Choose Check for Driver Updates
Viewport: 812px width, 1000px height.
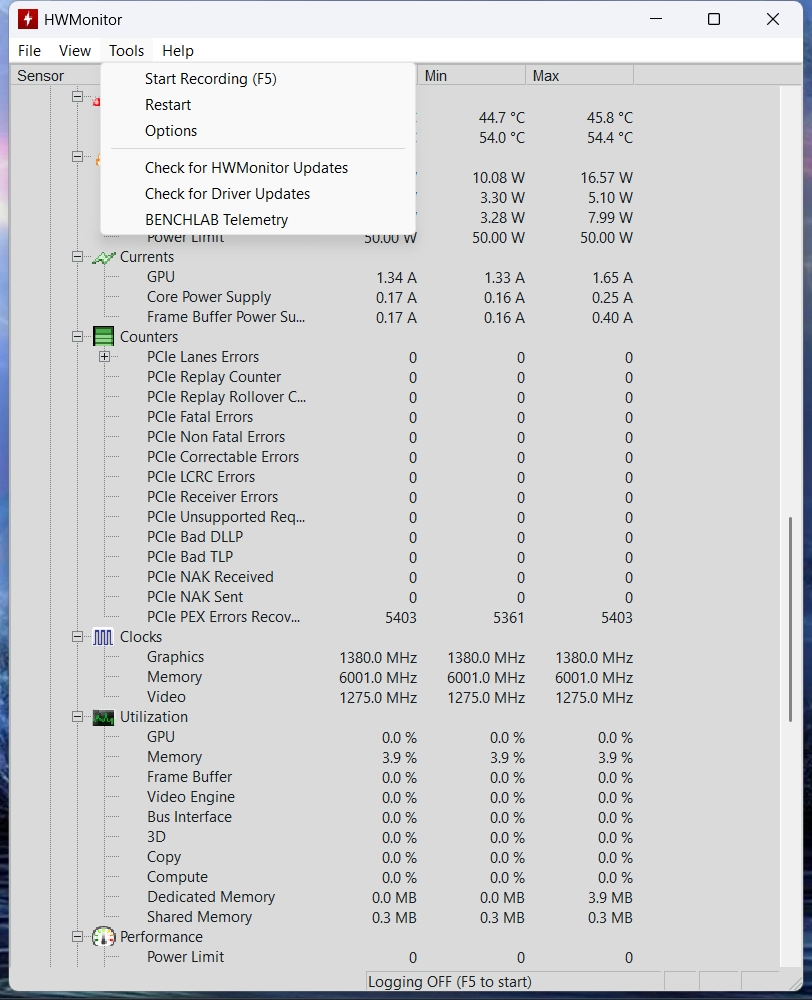pyautogui.click(x=258, y=194)
